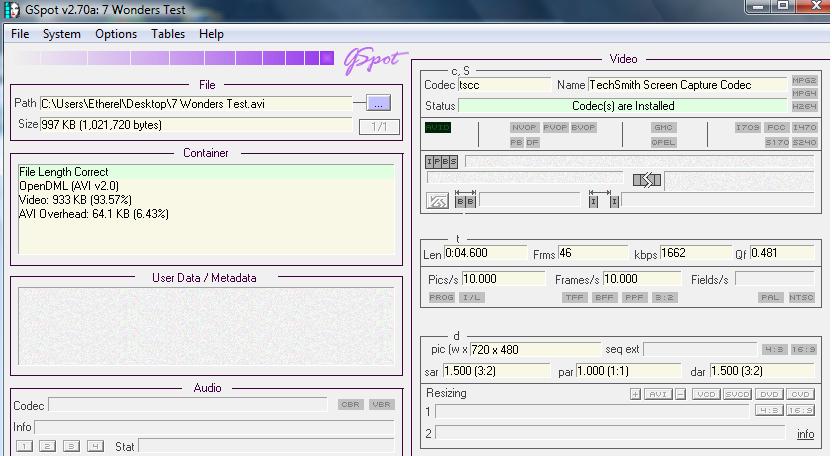Select audio stream button 1
This screenshot has height=456, width=832.
click(24, 446)
